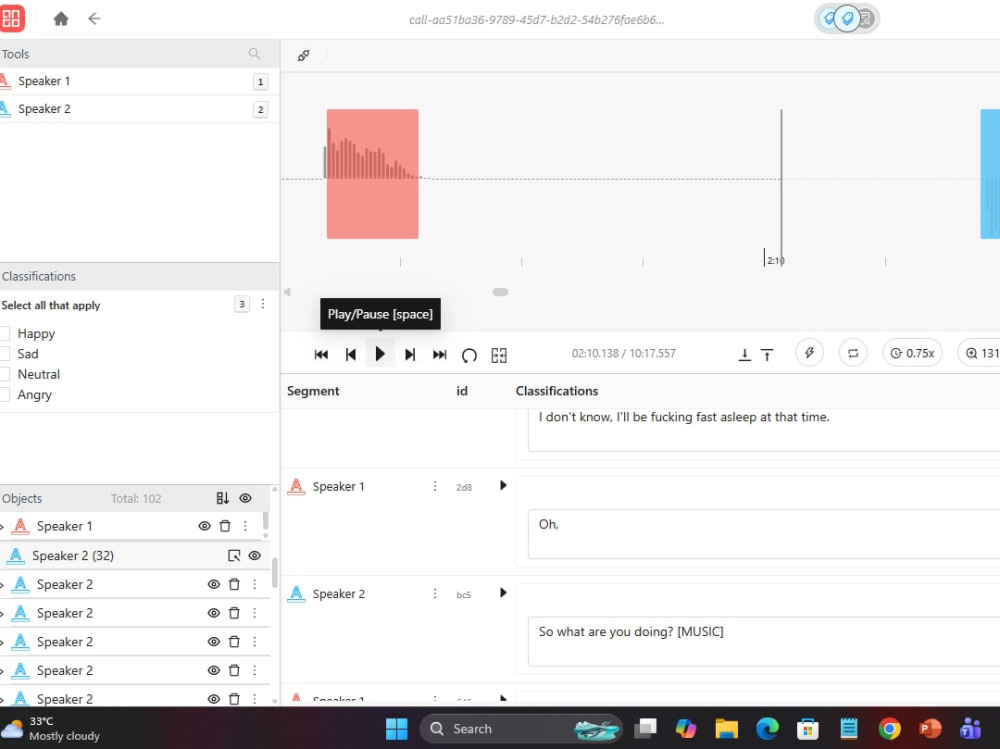Step forward one frame
The width and height of the screenshot is (1000, 749).
tap(410, 355)
